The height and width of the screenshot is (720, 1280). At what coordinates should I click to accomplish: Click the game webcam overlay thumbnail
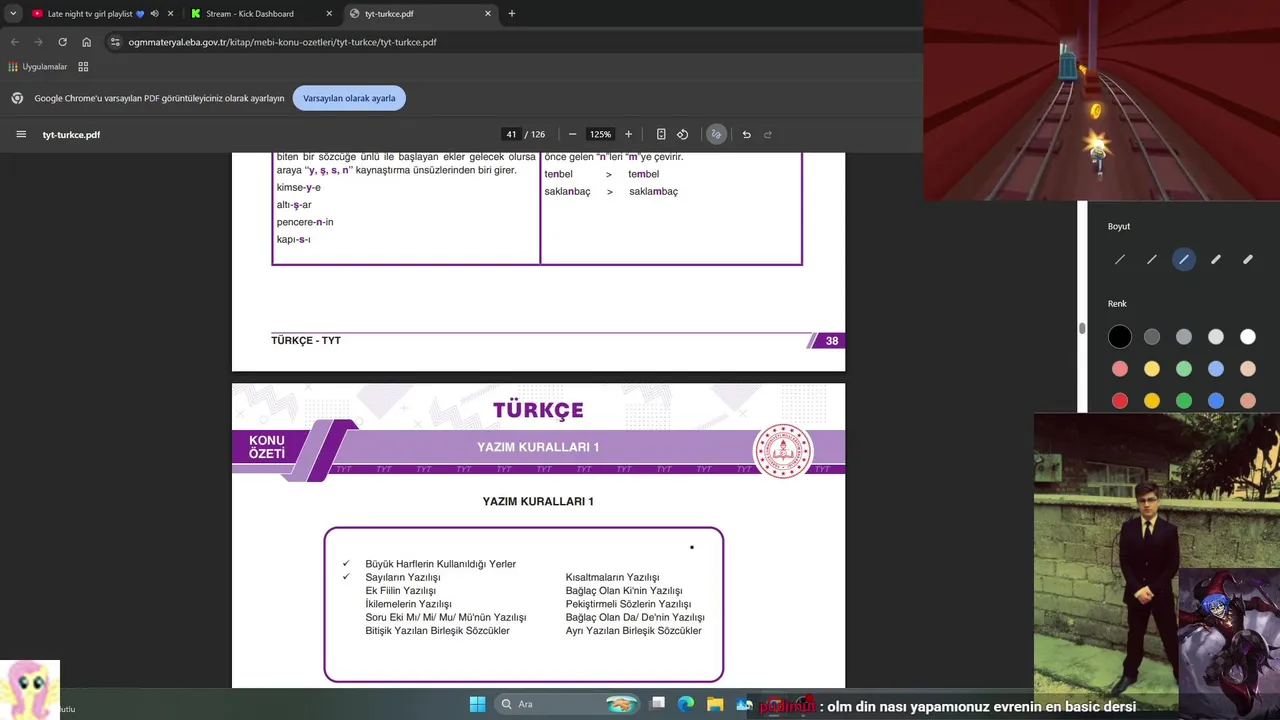pyautogui.click(x=1101, y=100)
